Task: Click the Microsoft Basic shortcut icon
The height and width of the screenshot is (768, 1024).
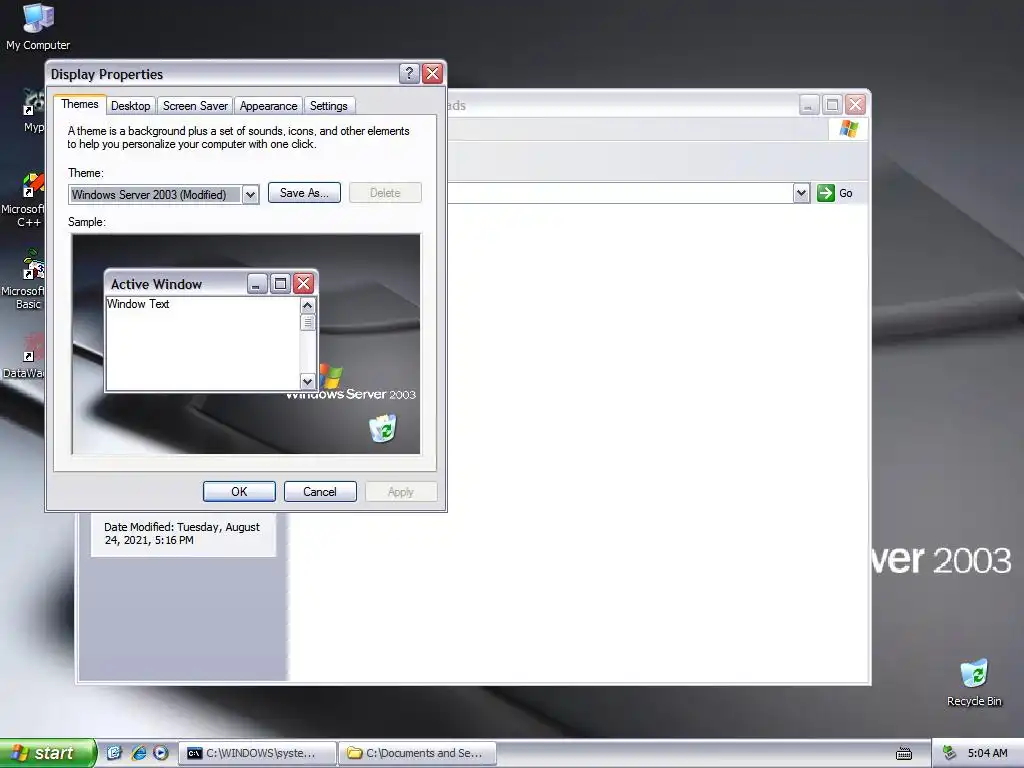Action: point(33,265)
